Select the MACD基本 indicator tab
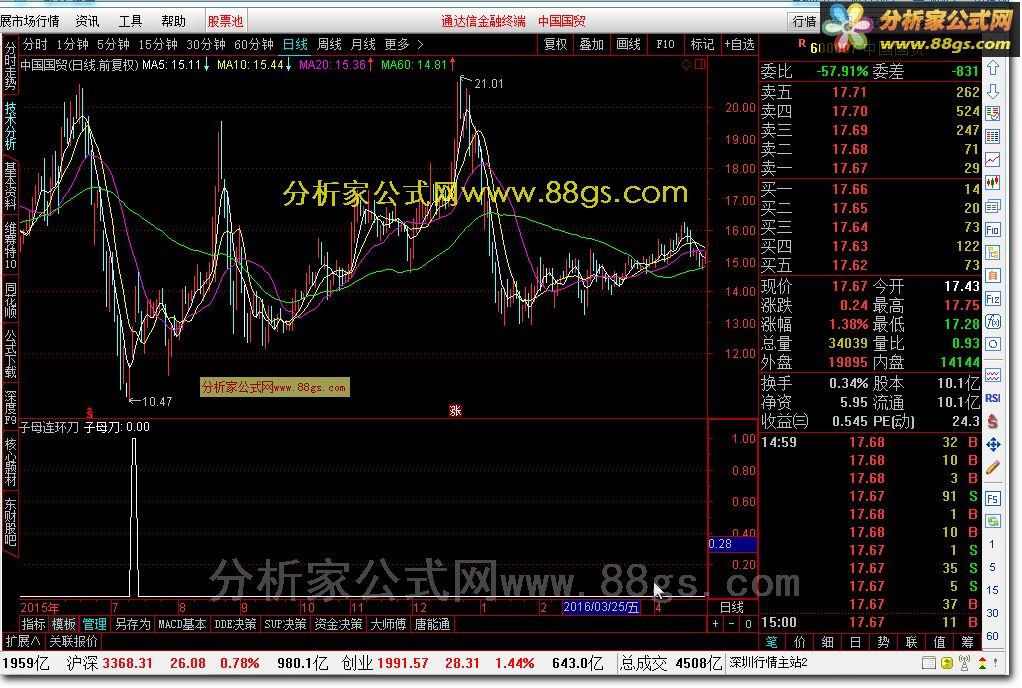The width and height of the screenshot is (1022, 688). coord(182,624)
